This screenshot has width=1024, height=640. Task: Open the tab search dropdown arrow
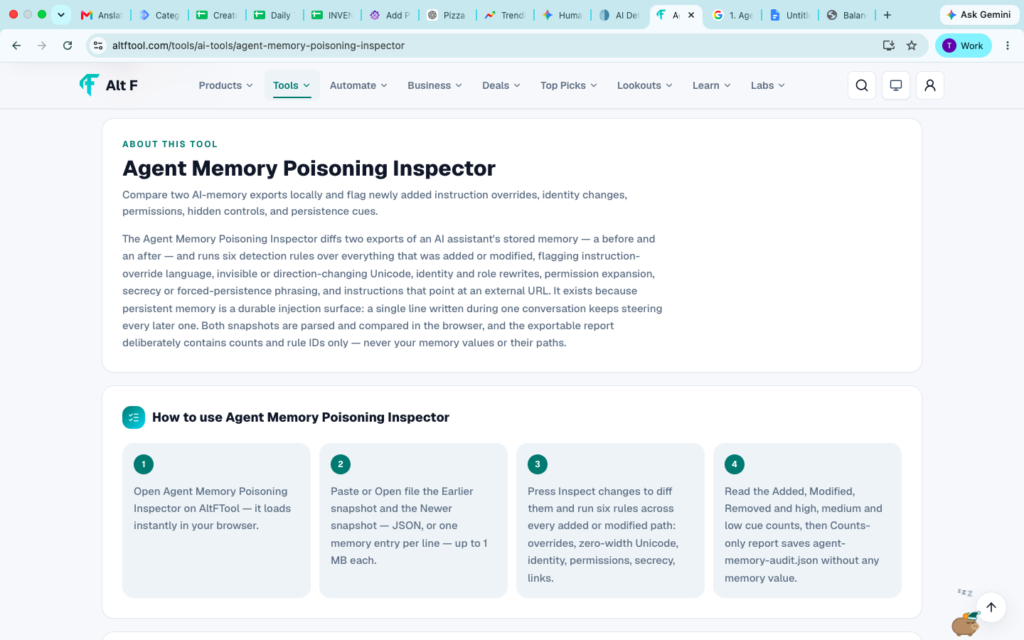[x=61, y=14]
